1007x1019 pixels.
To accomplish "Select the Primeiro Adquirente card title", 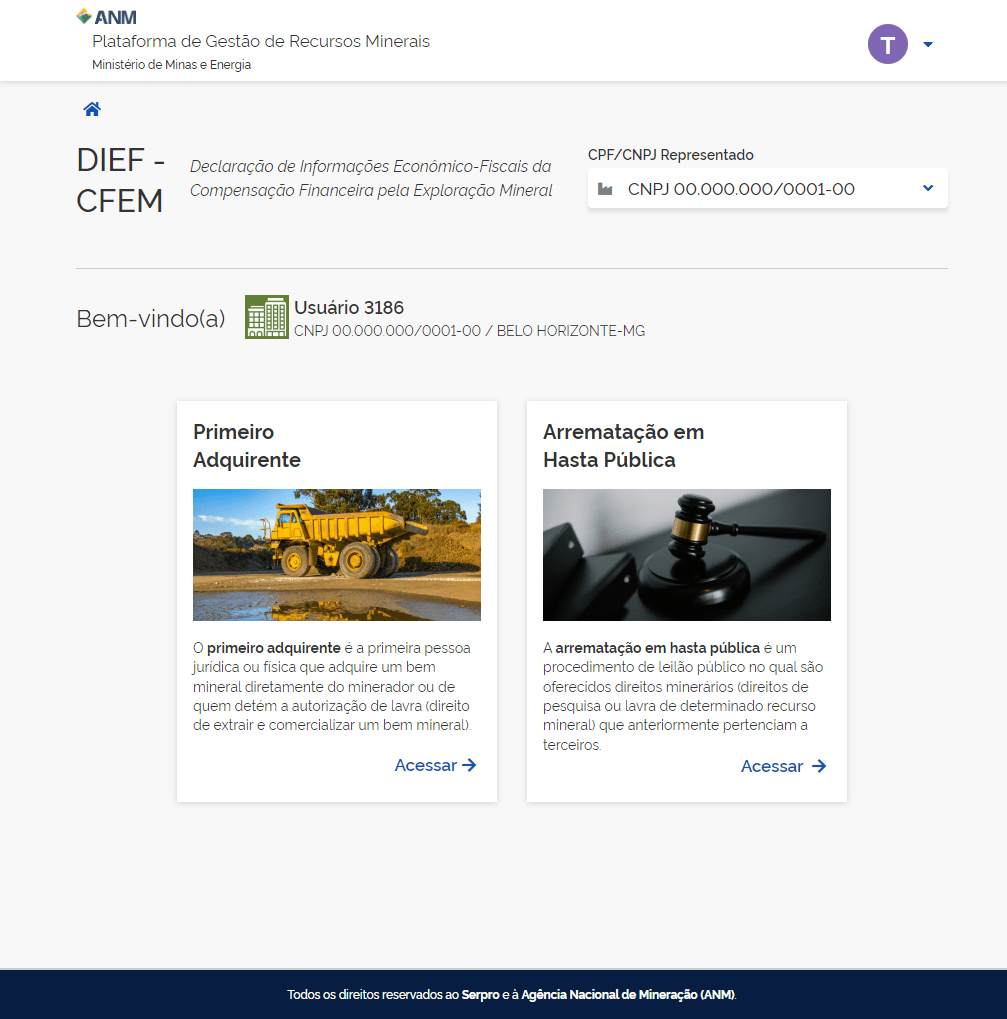I will point(247,446).
